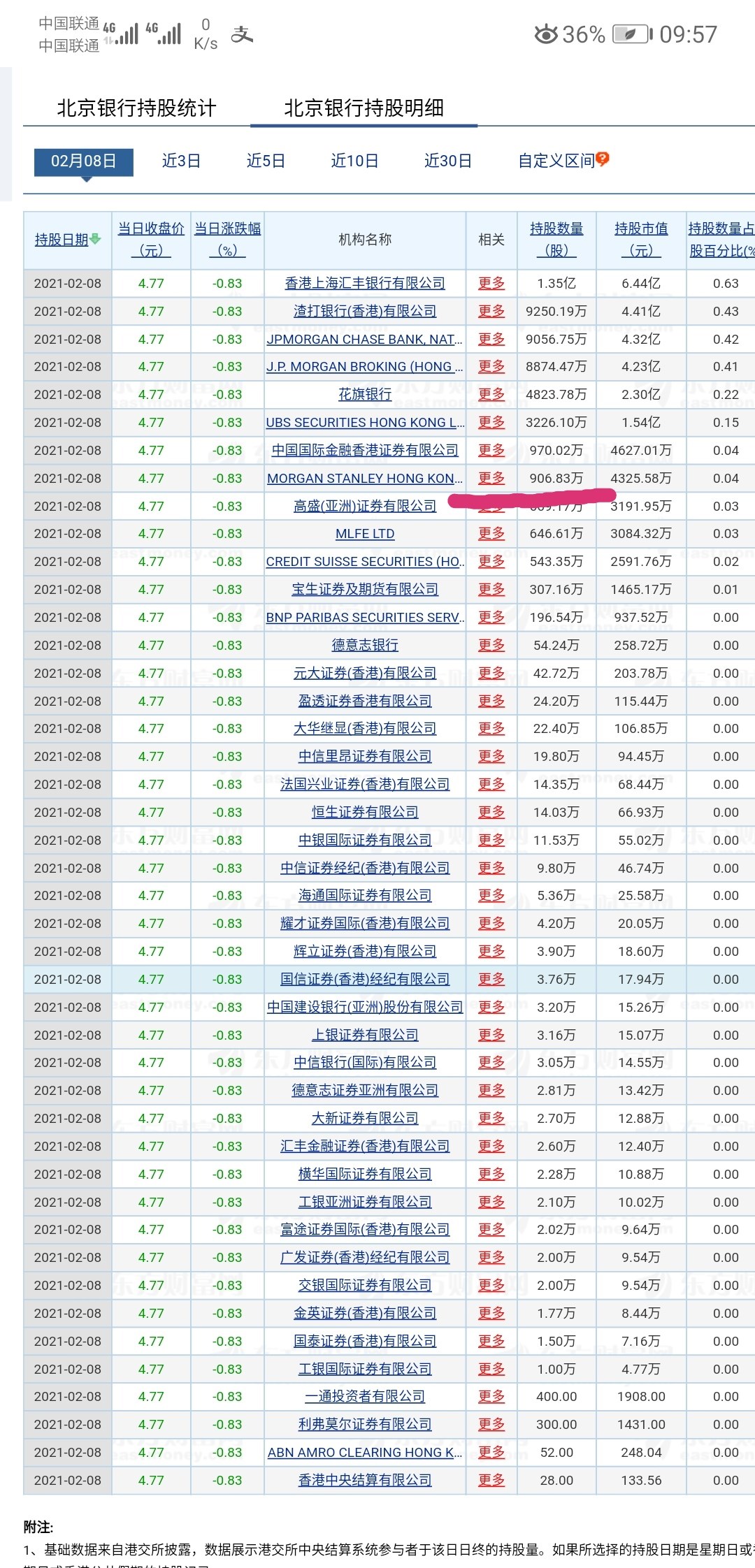Select the 相关 column header
Screen dimensions: 755x1568
[491, 240]
